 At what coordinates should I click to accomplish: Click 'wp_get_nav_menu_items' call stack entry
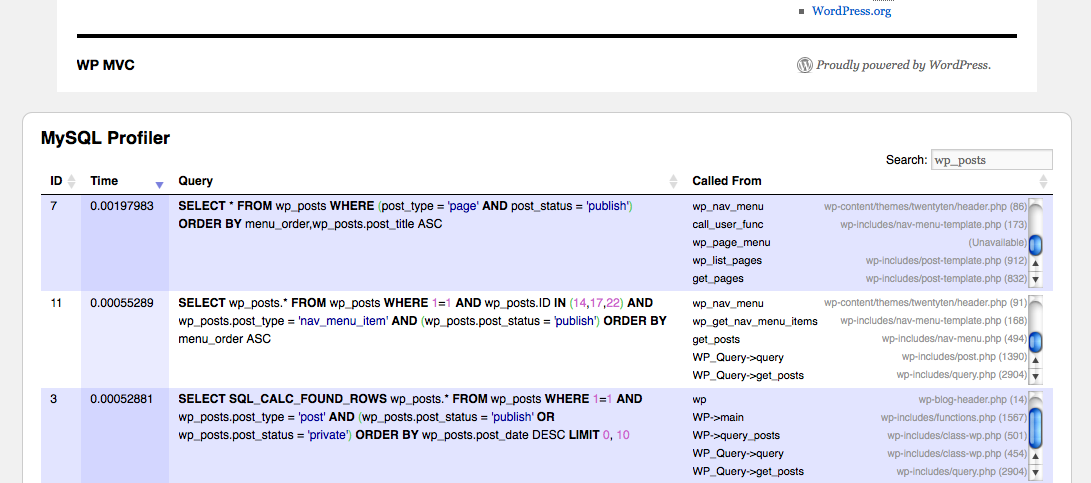(755, 321)
